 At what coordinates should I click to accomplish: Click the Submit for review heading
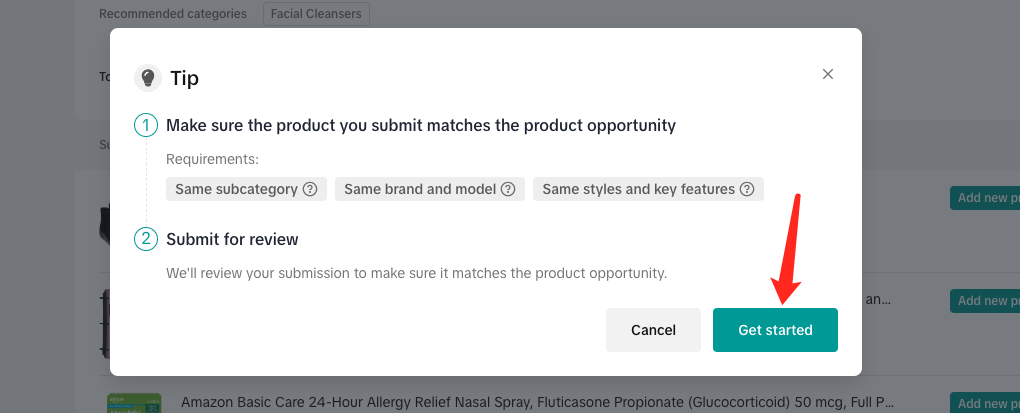(232, 240)
